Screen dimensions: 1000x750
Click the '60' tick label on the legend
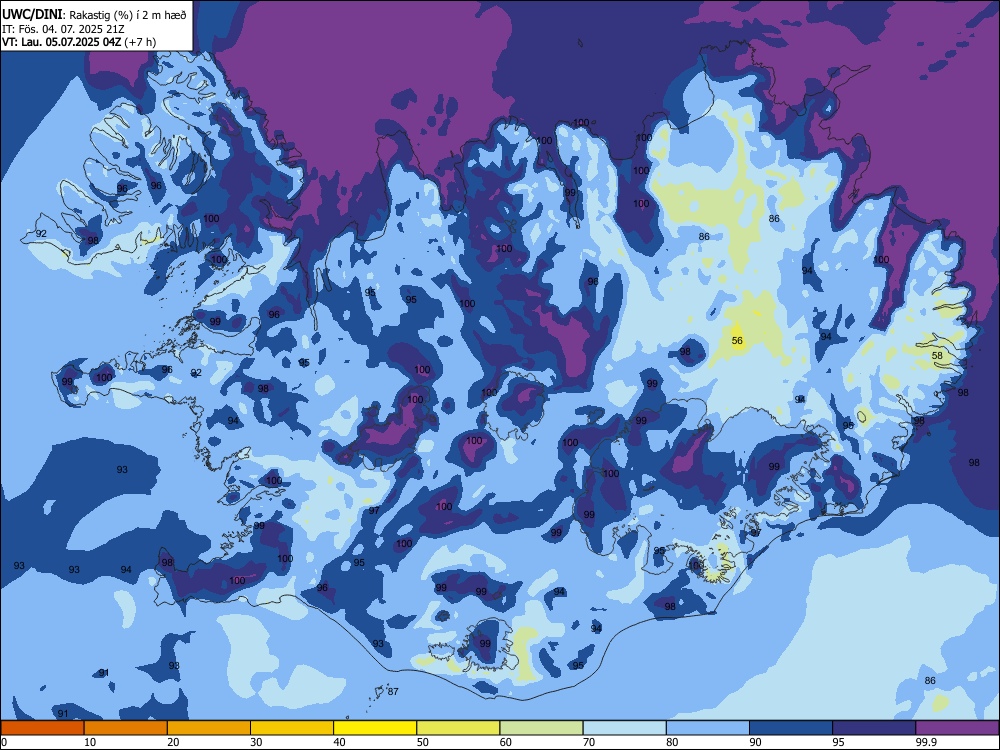click(506, 742)
